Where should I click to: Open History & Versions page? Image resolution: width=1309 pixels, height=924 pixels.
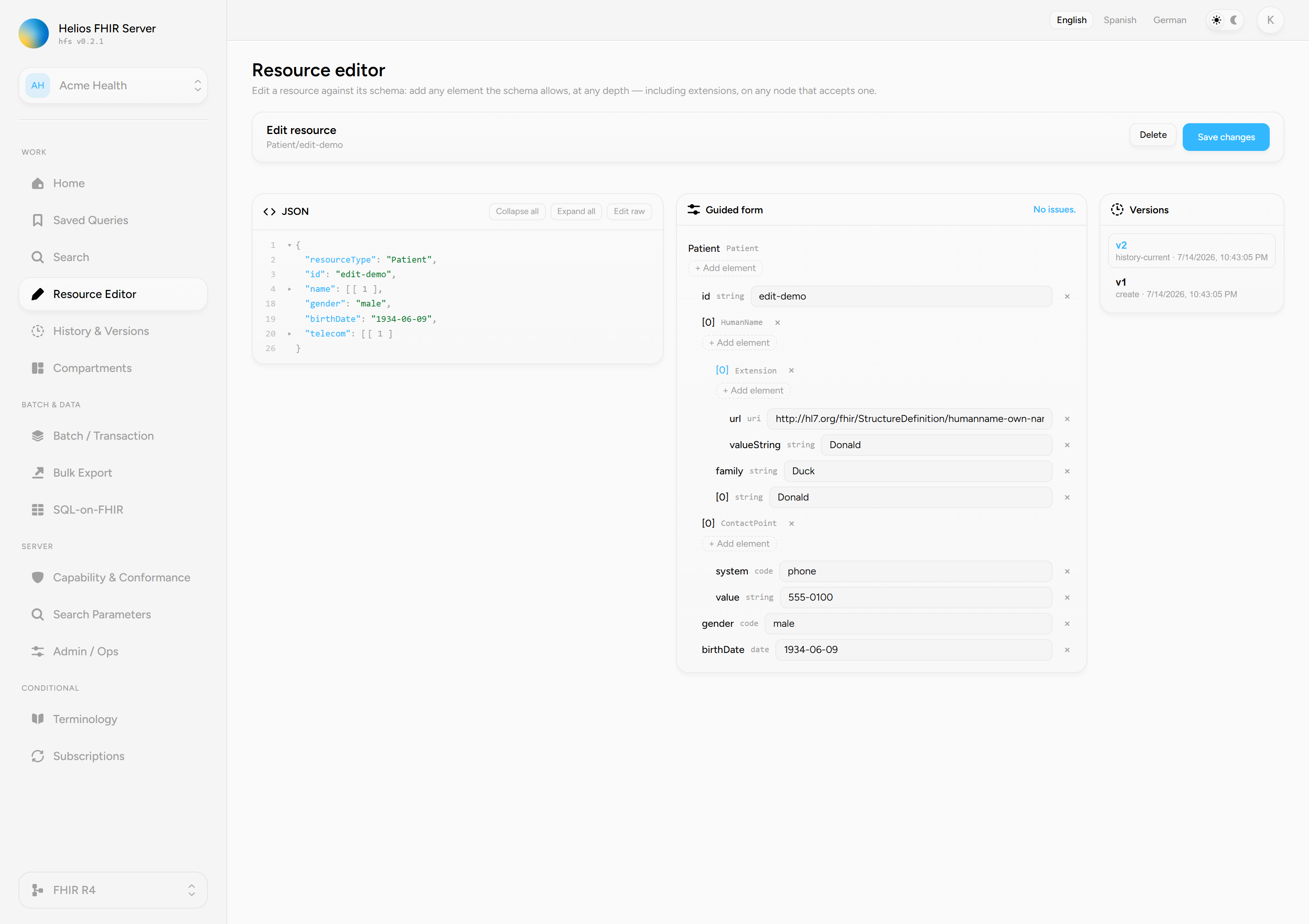[113, 331]
